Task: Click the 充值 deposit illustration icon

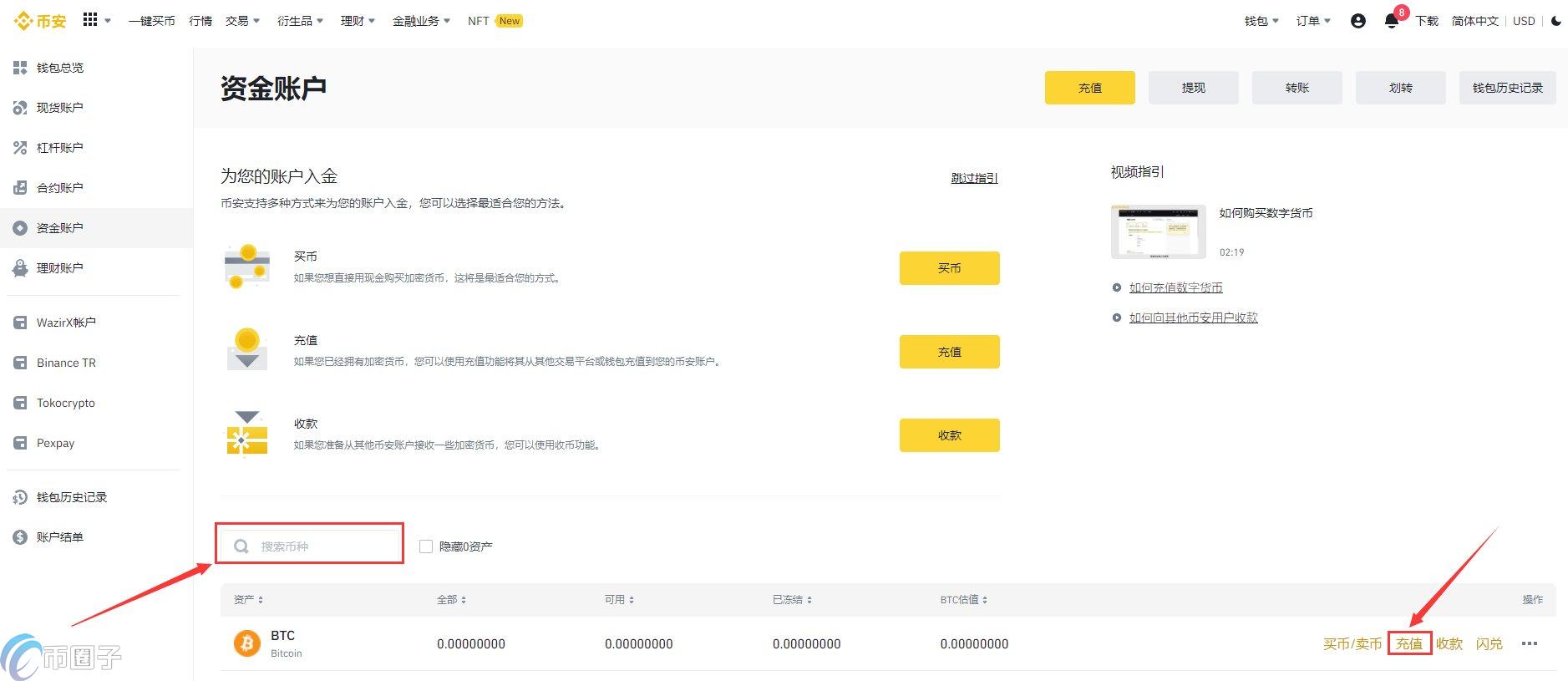Action: coord(247,348)
